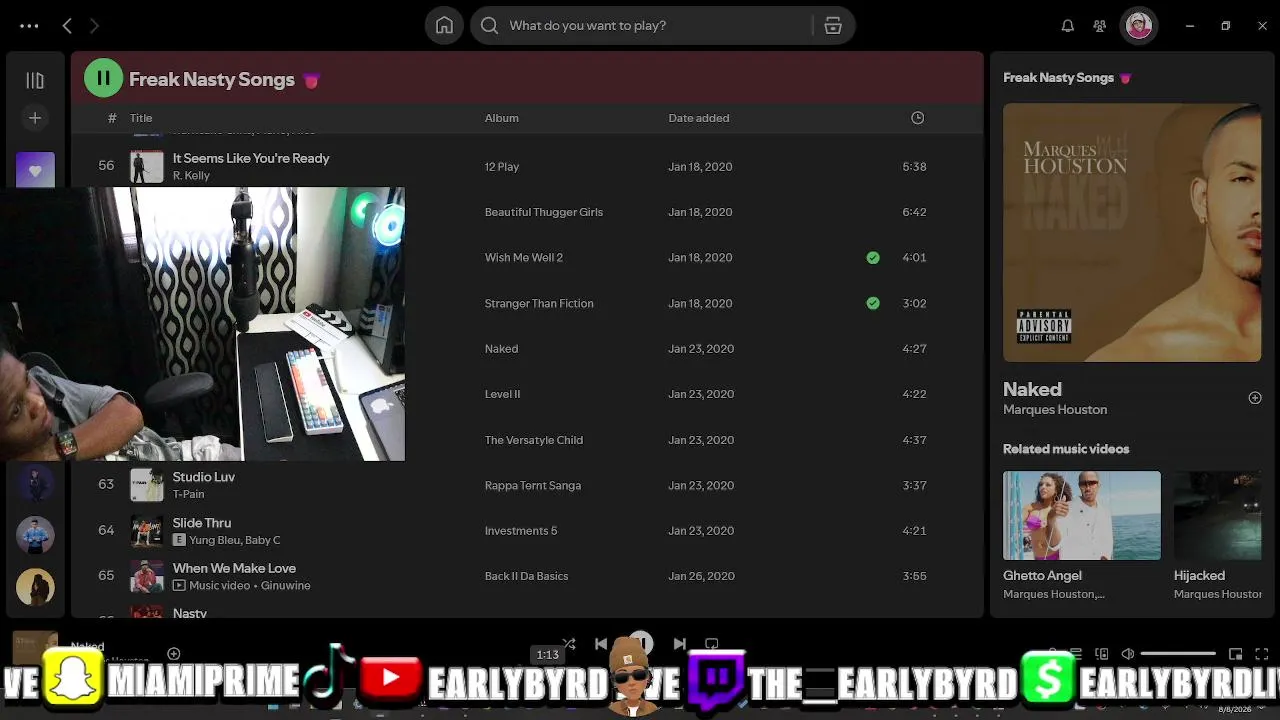Viewport: 1280px width, 720px height.
Task: Toggle saved checkmark on Wish Me Well 2 row
Action: pos(873,257)
